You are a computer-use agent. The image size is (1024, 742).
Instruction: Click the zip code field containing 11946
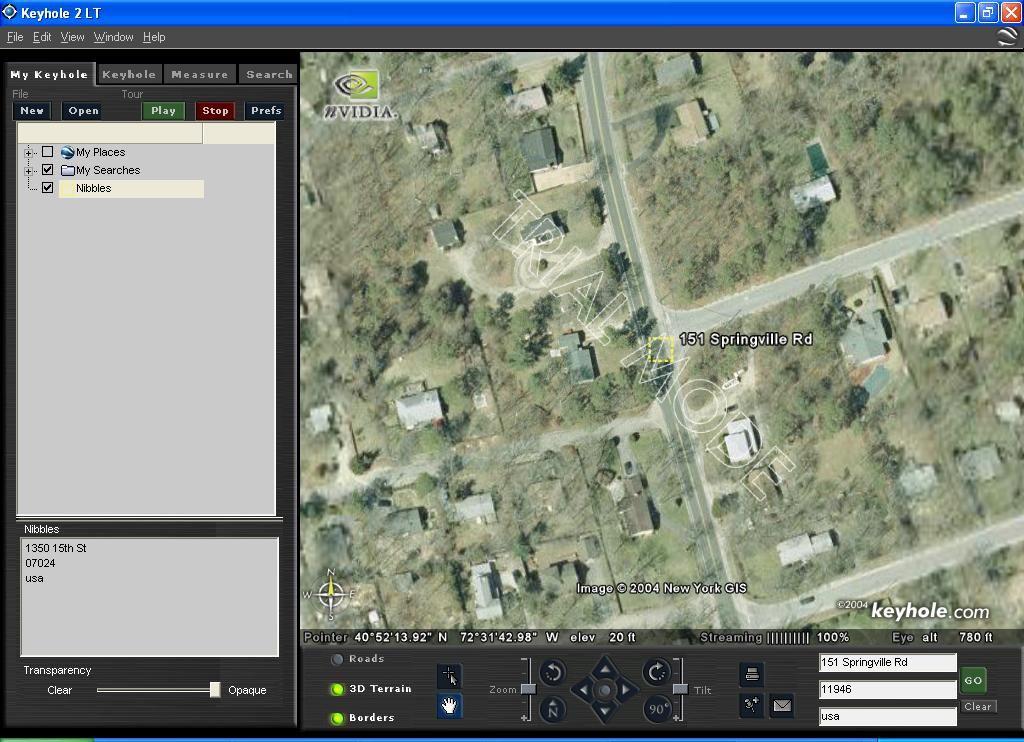click(887, 689)
